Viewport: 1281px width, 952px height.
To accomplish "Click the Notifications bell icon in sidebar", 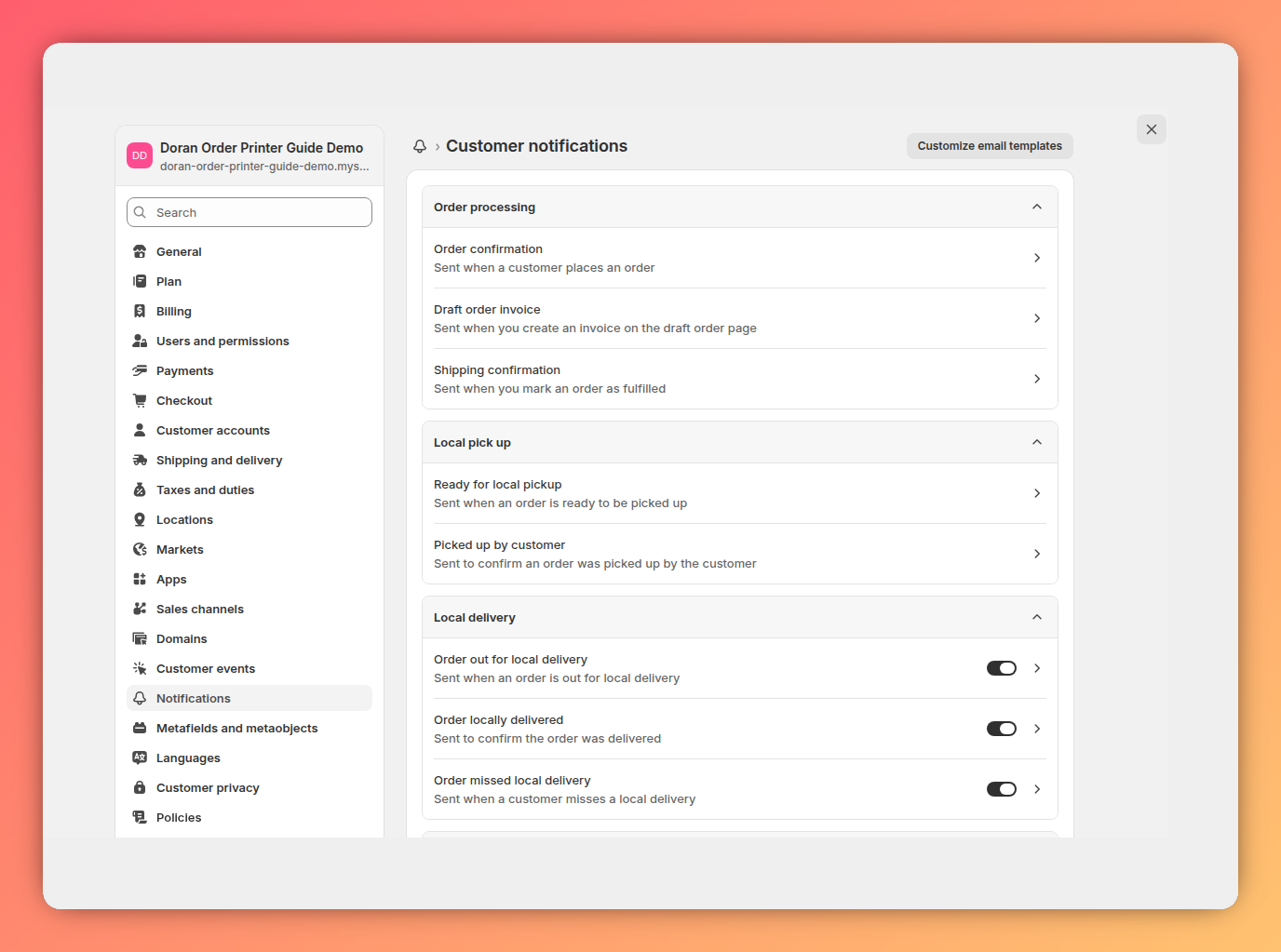I will click(140, 698).
